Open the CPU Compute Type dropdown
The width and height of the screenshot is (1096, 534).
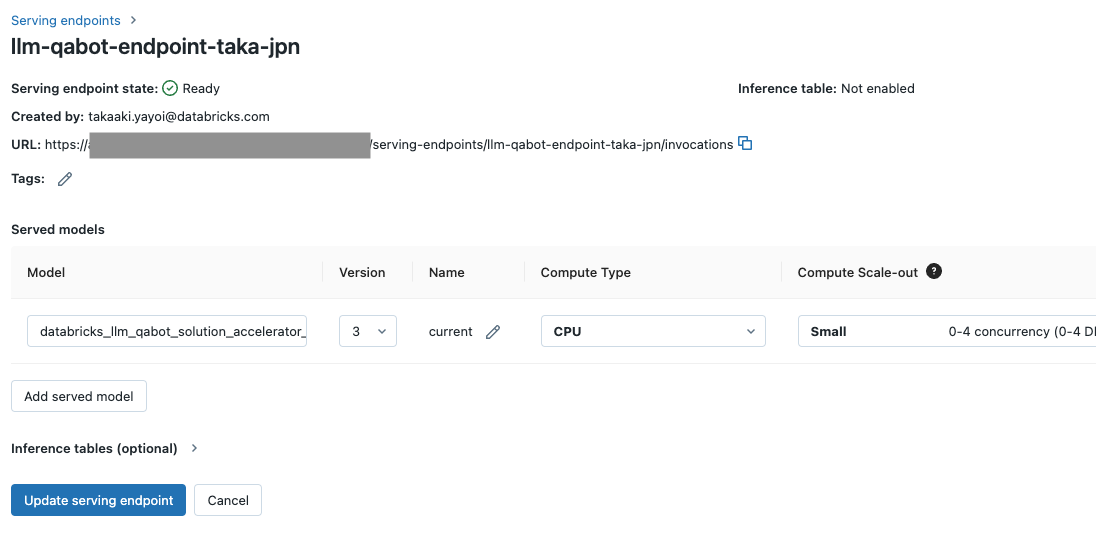653,331
